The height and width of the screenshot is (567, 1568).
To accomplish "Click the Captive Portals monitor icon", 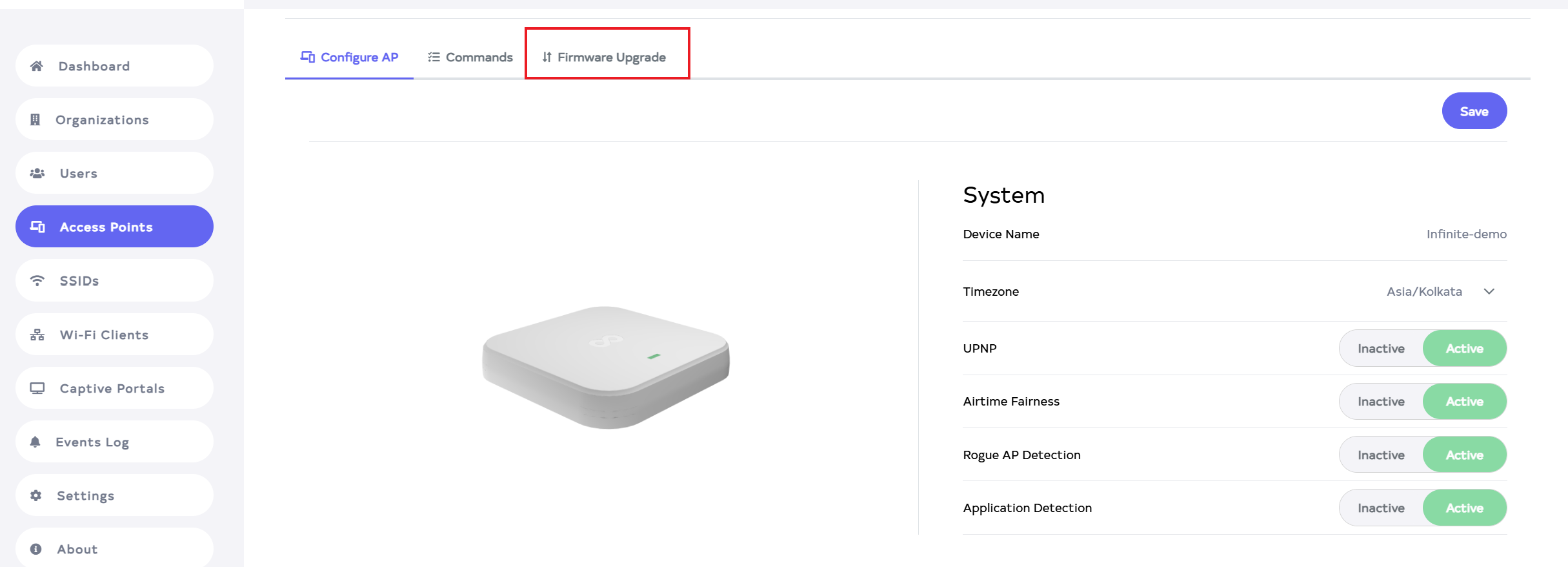I will pos(37,388).
